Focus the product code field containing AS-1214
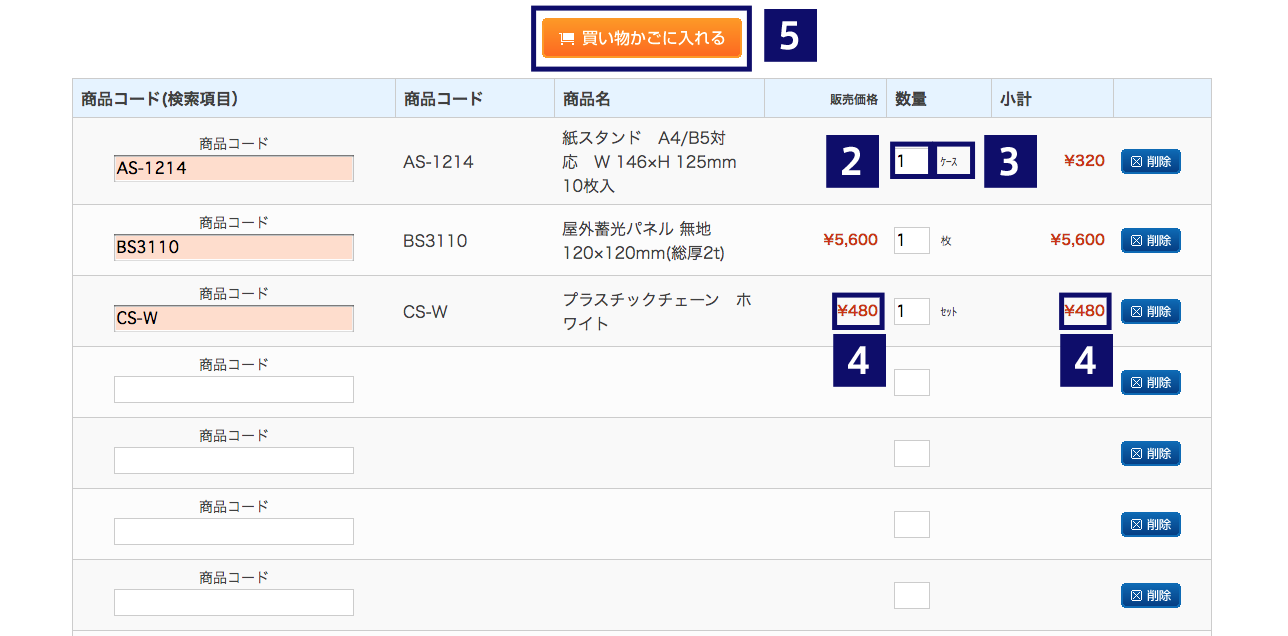Viewport: 1288px width, 636px height. (x=234, y=168)
